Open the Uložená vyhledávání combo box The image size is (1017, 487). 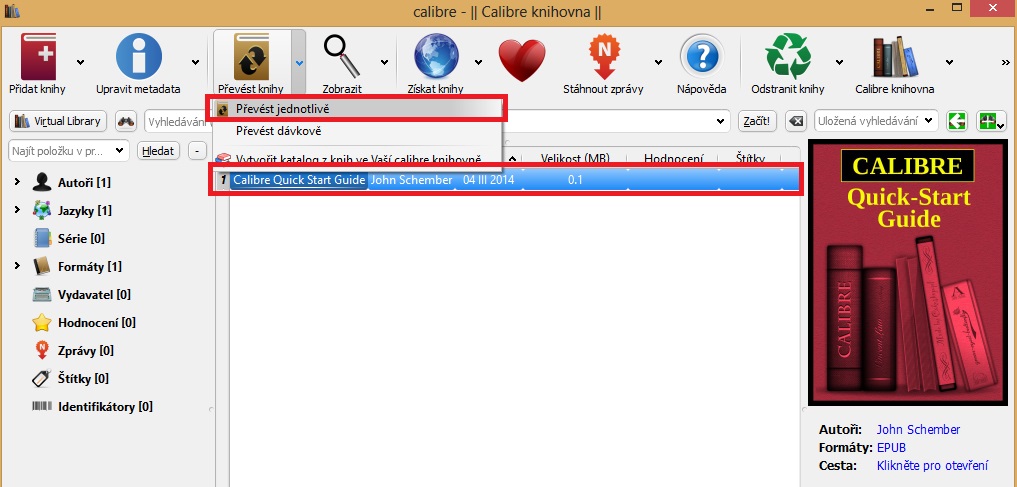(876, 121)
